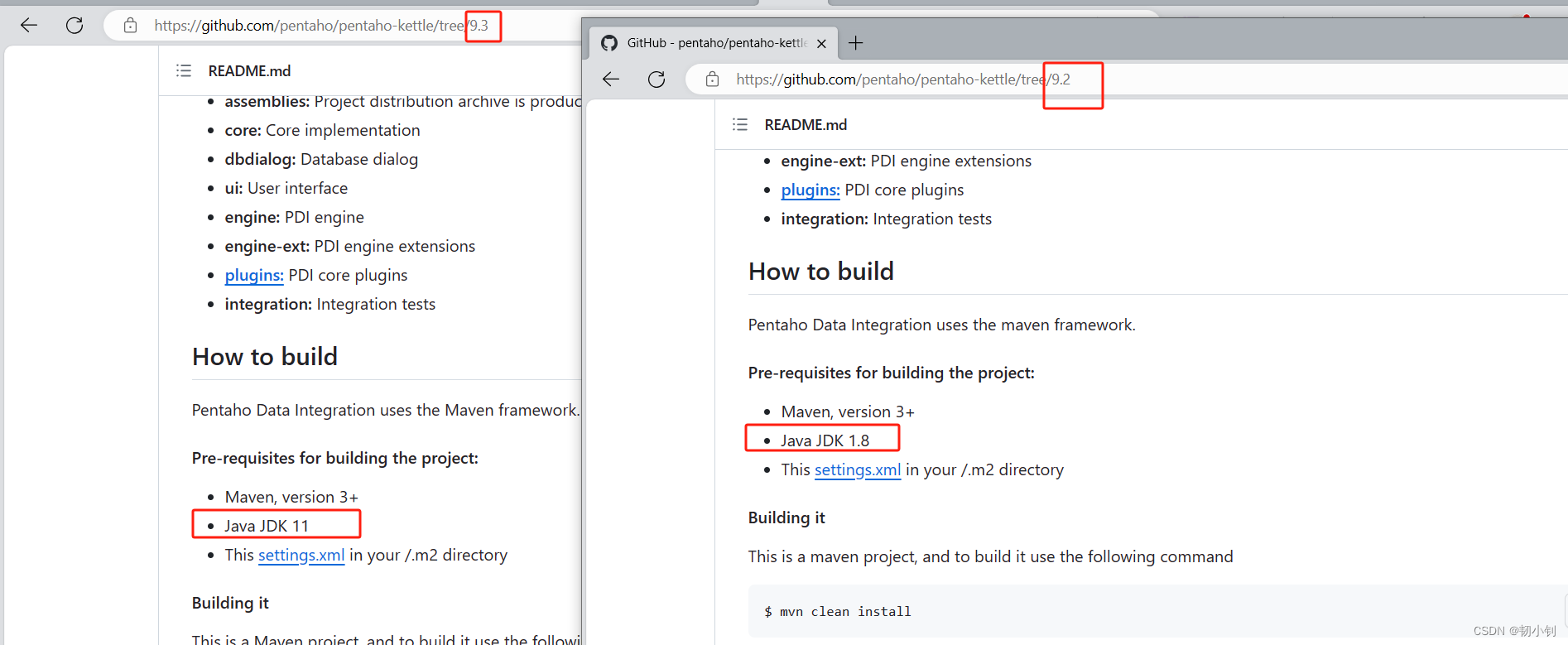Click 'dbdialog: Database dialog' list item

pos(321,159)
